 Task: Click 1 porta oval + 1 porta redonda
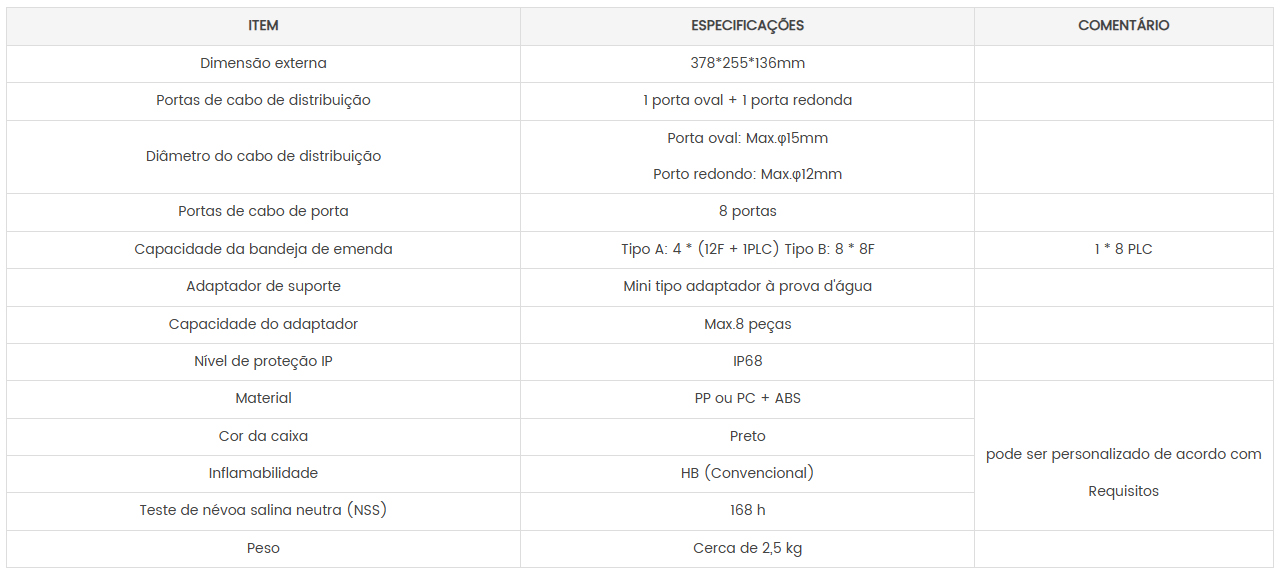point(747,100)
